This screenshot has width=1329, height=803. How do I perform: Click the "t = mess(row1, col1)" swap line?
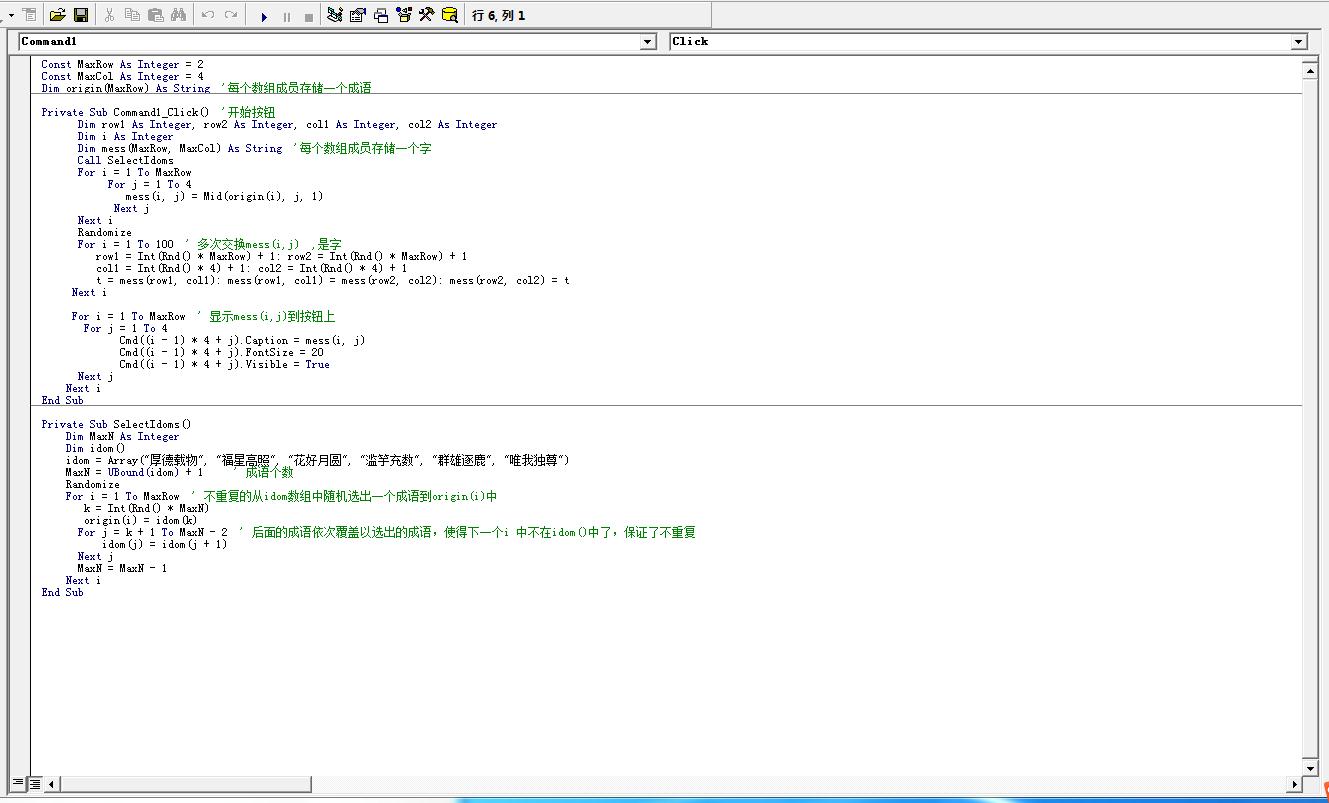tap(332, 280)
